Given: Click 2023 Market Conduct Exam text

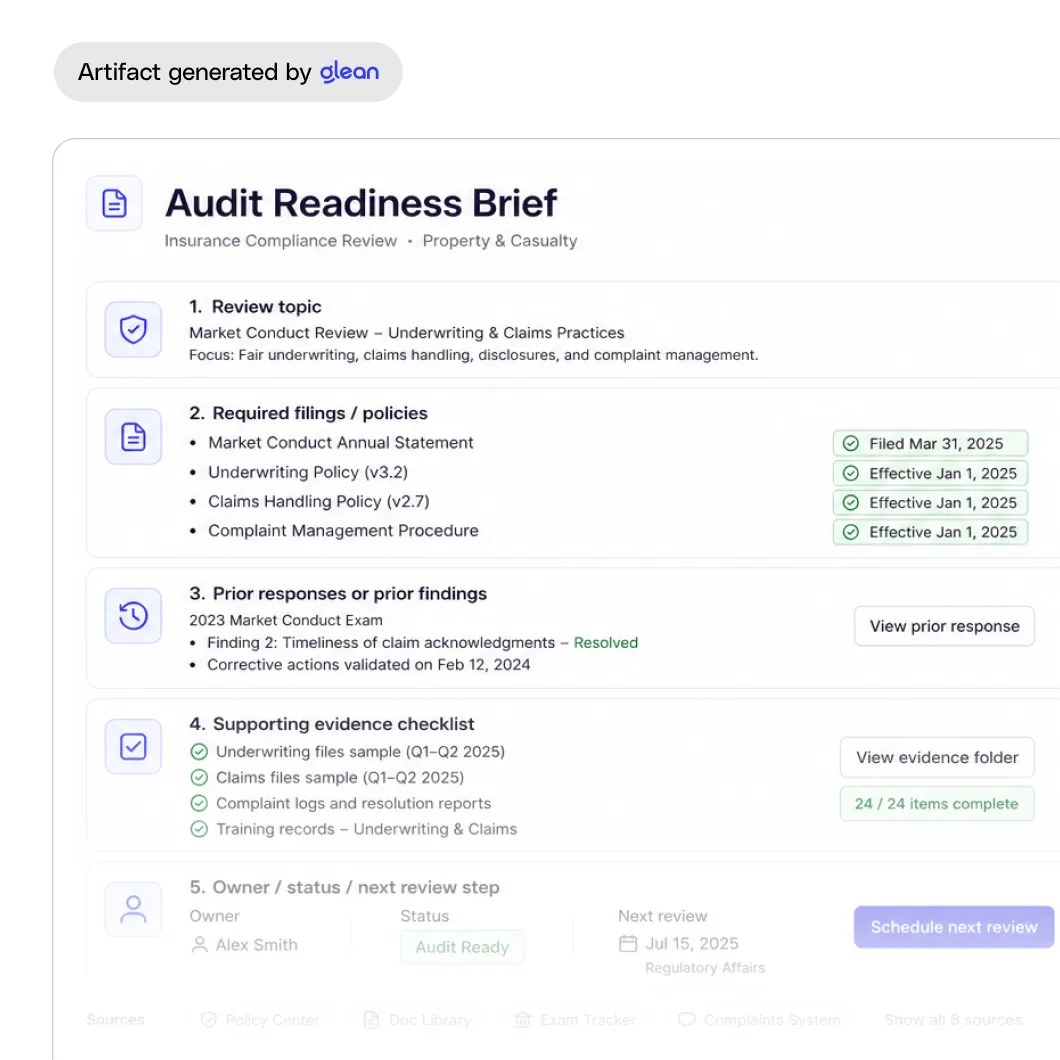Looking at the screenshot, I should point(286,620).
